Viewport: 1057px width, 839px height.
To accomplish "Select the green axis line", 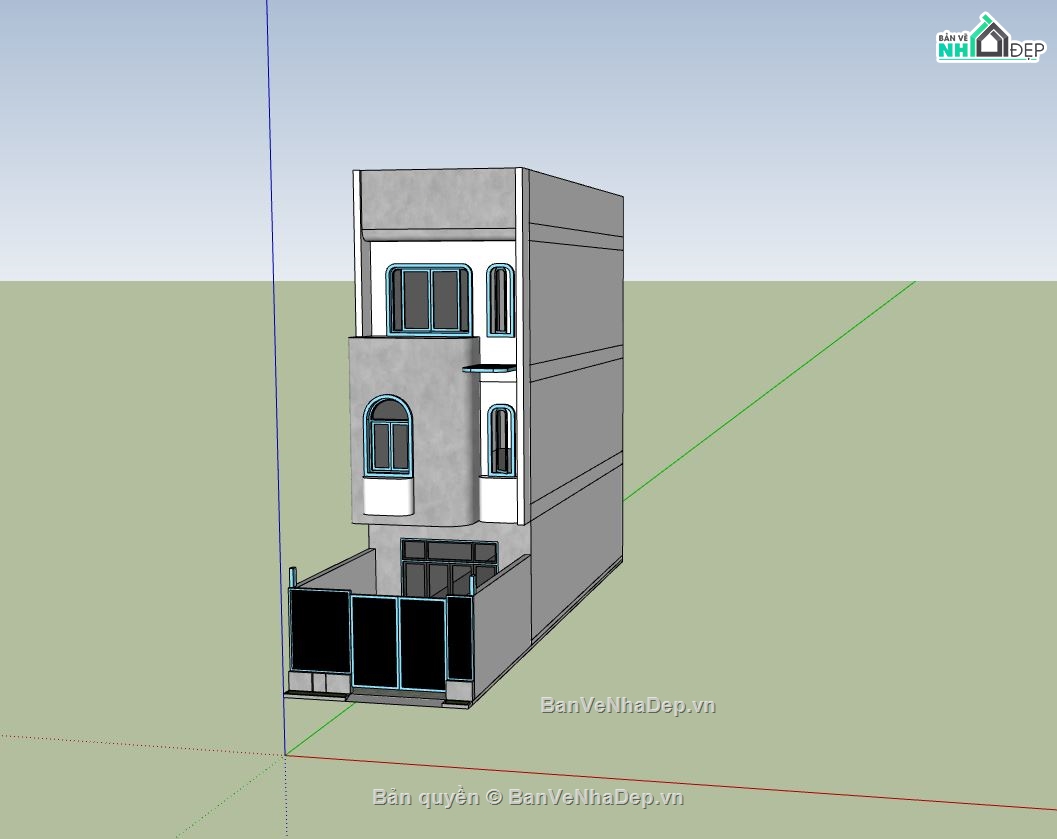I will pos(780,381).
